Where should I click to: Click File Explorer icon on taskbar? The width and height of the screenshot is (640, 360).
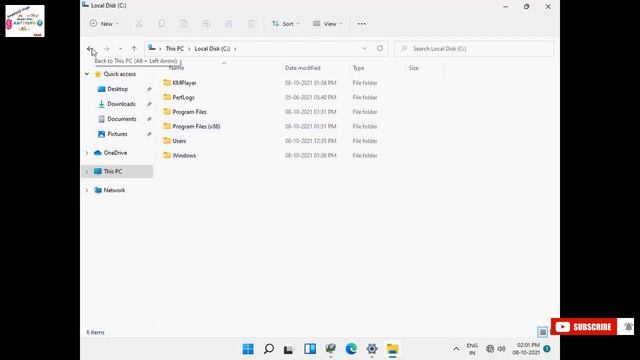393,349
